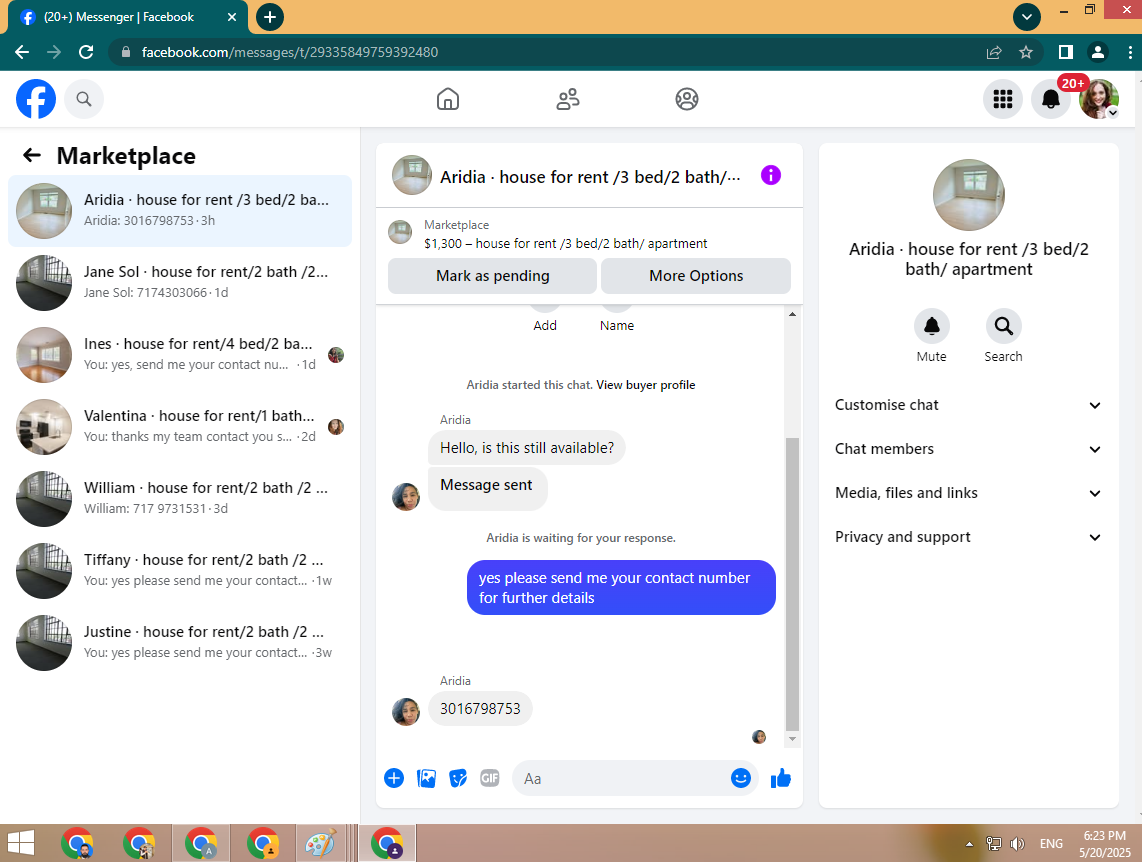This screenshot has width=1142, height=862.
Task: Open the Facebook search magnifier icon
Action: click(x=84, y=99)
